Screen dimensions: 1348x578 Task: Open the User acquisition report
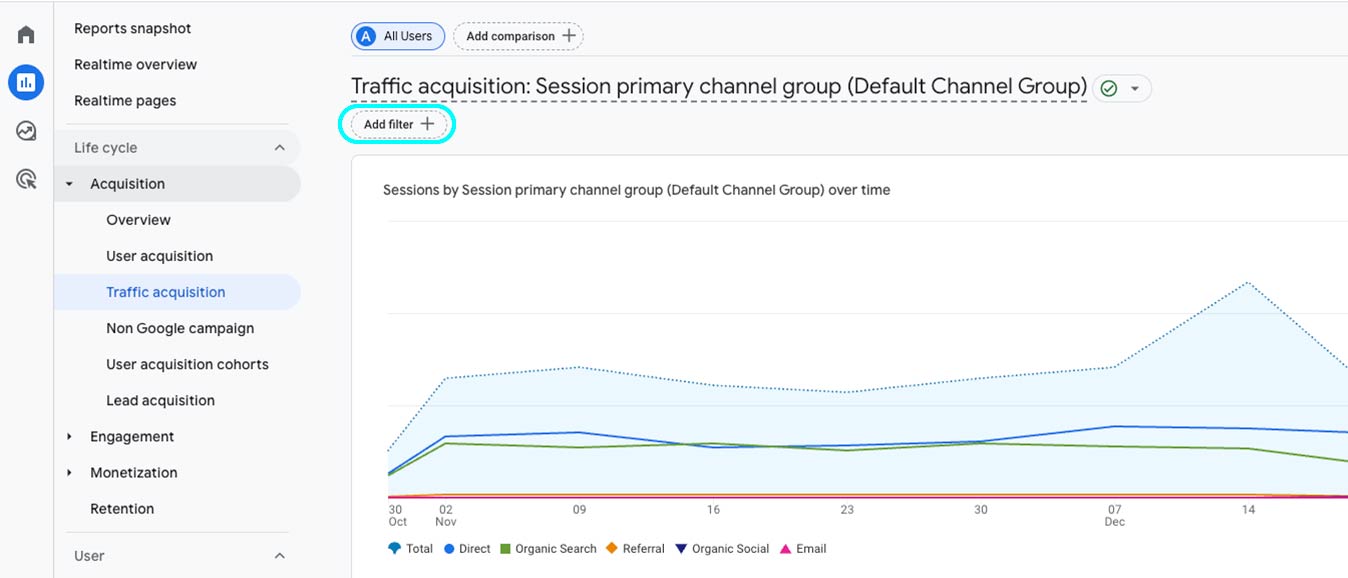pyautogui.click(x=159, y=256)
